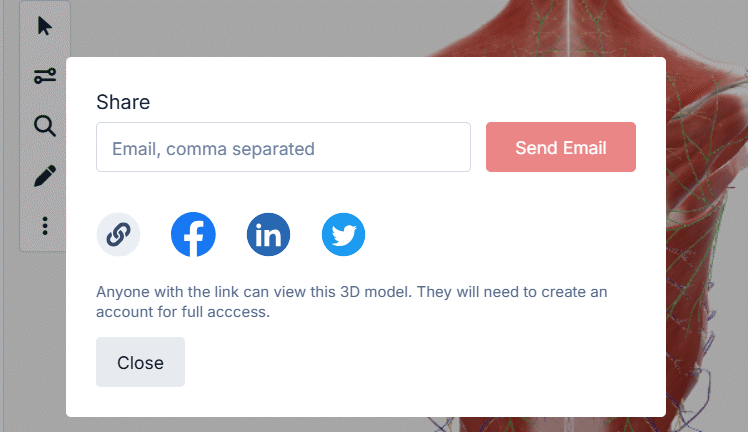The height and width of the screenshot is (432, 748).
Task: Open the three-dot more options menu
Action: click(x=45, y=227)
